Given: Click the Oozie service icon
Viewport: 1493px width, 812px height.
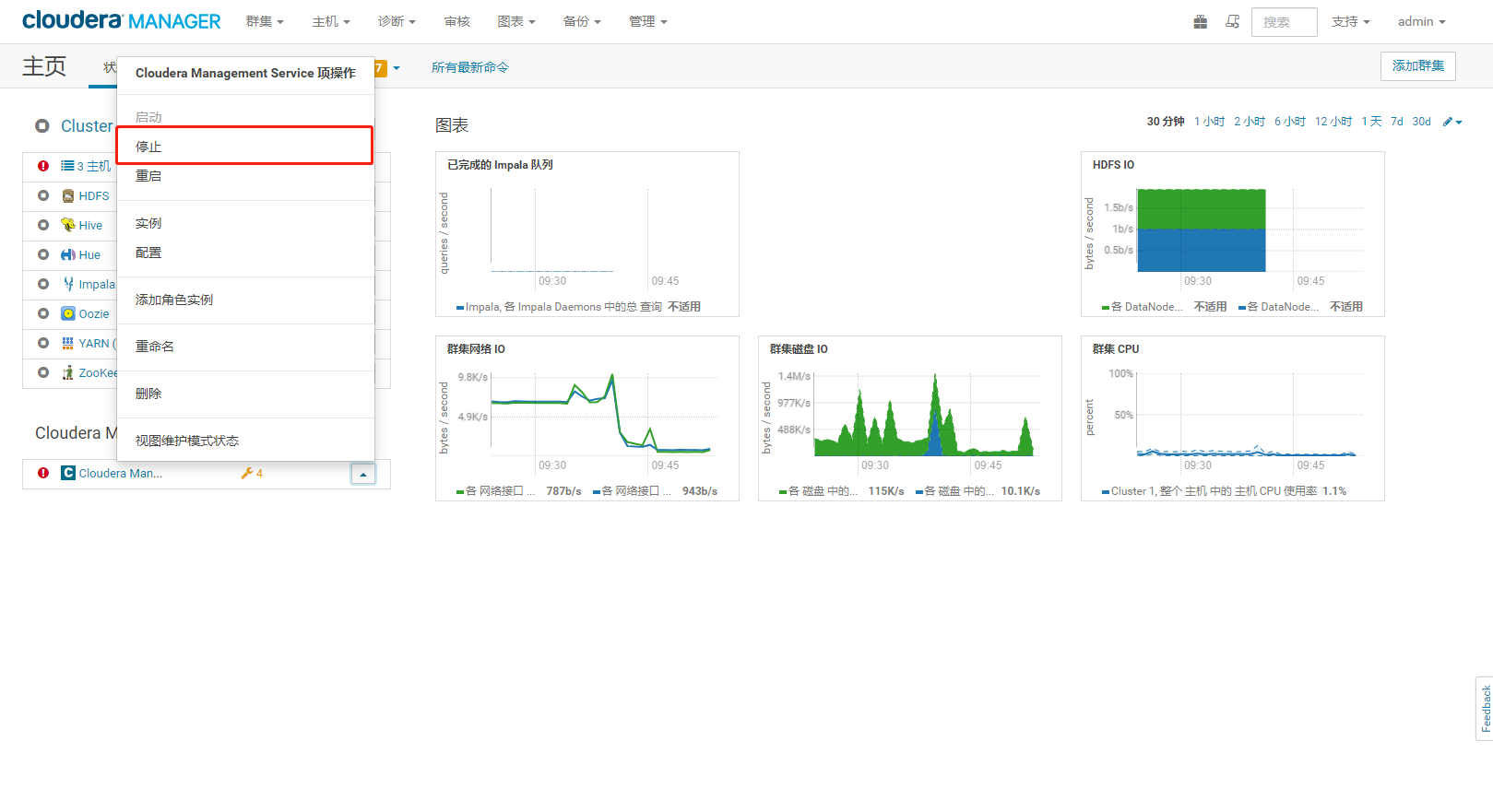Looking at the screenshot, I should pos(68,313).
